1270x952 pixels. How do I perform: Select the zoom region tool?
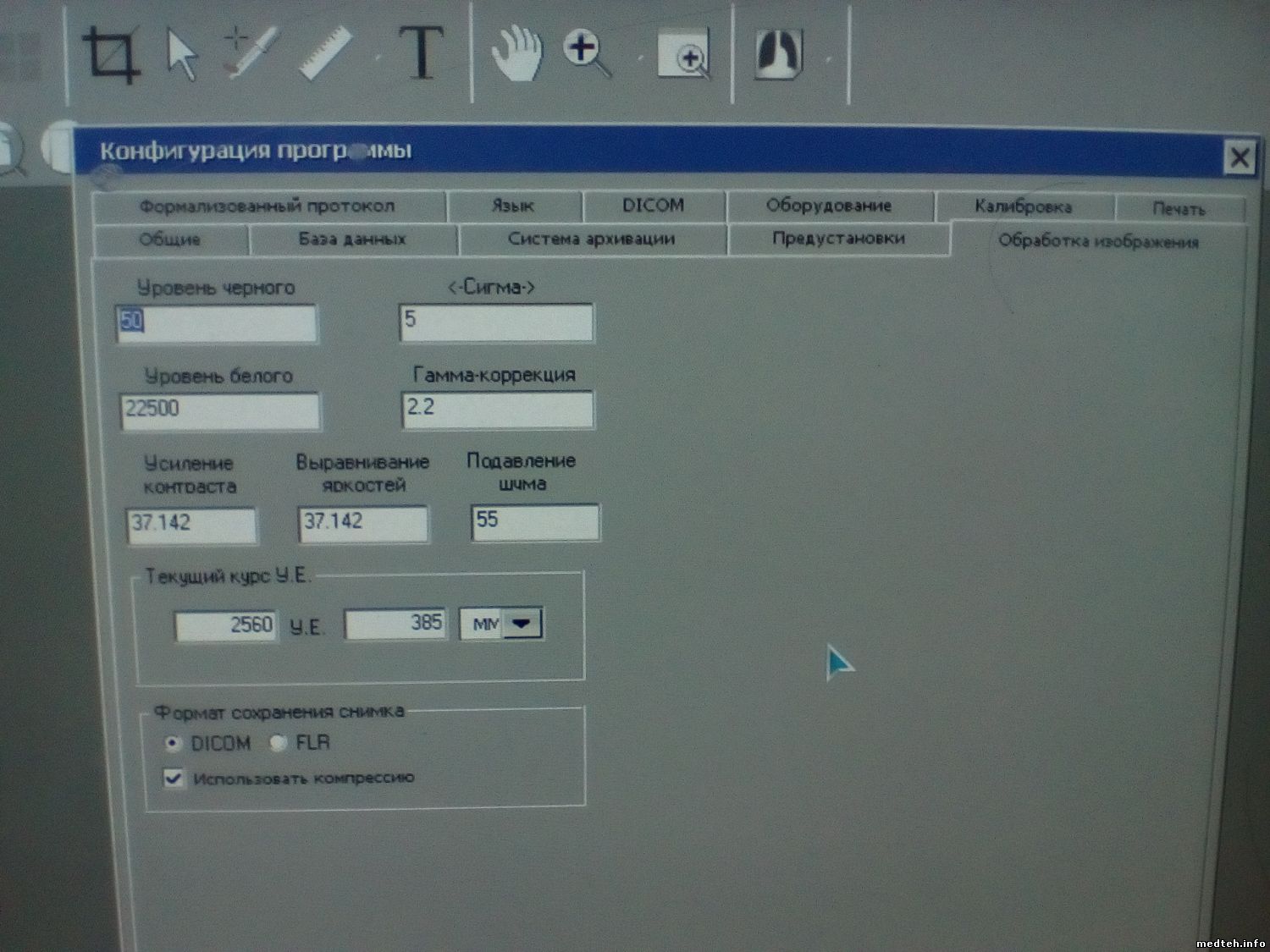pos(684,58)
